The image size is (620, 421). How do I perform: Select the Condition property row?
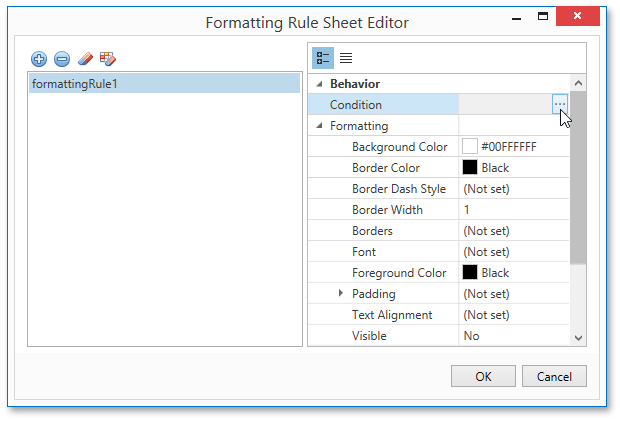point(438,105)
